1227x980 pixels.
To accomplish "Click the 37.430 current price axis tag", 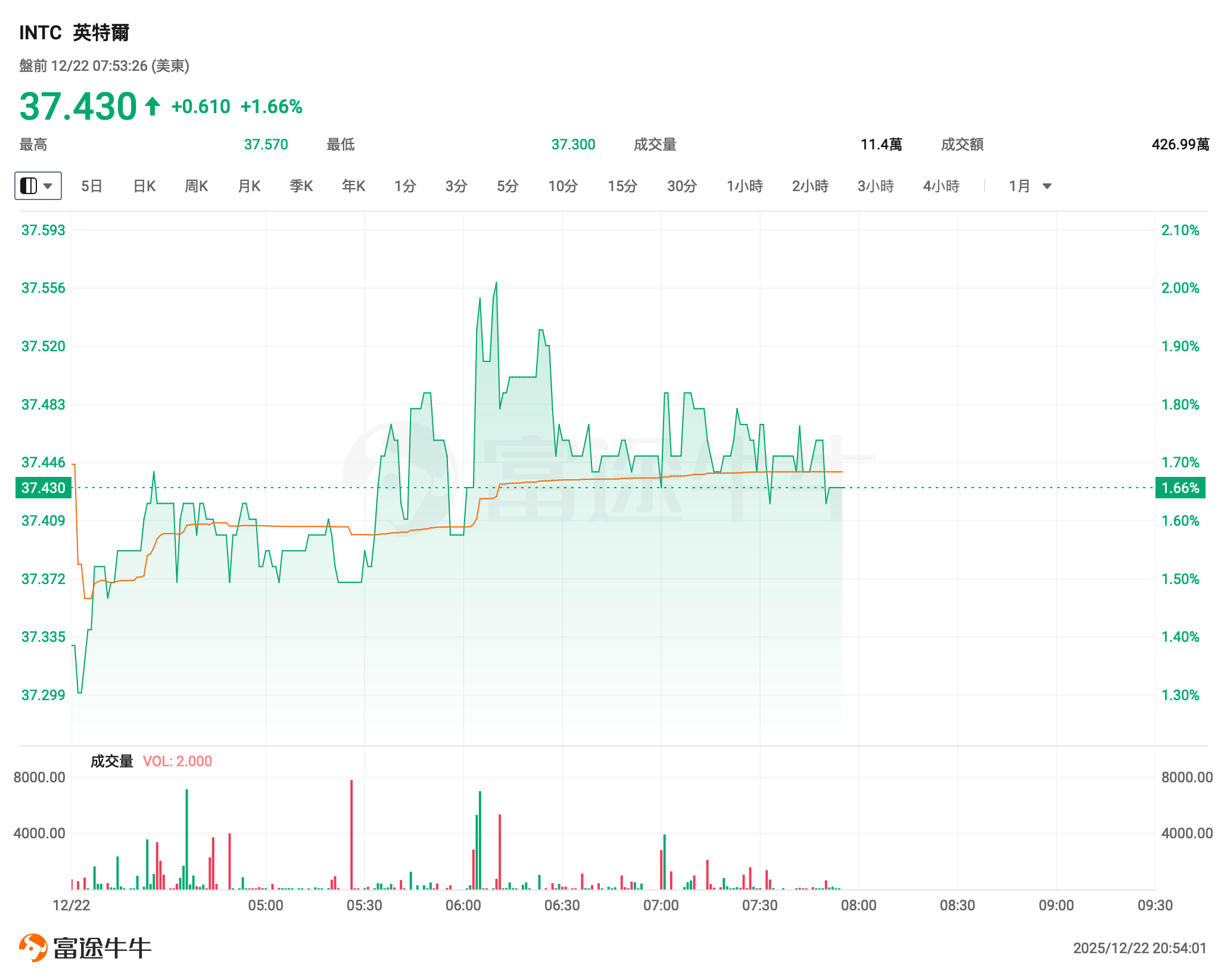I will click(43, 488).
